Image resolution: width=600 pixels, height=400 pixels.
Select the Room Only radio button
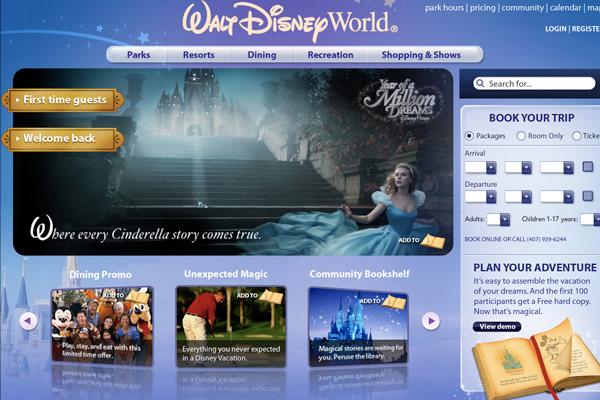point(521,136)
